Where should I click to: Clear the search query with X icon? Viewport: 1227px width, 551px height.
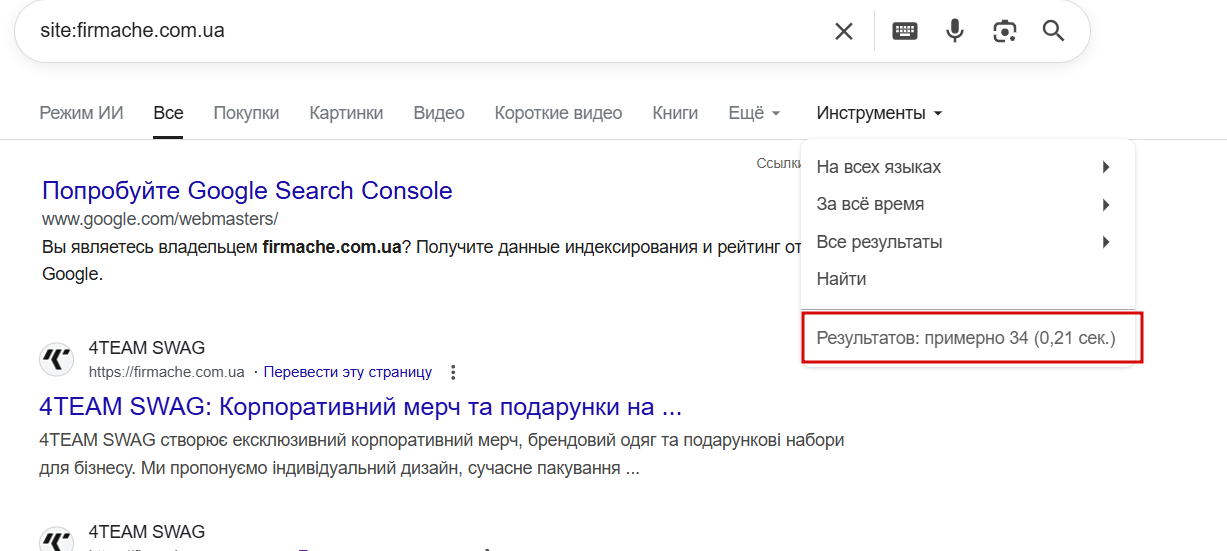[x=844, y=31]
